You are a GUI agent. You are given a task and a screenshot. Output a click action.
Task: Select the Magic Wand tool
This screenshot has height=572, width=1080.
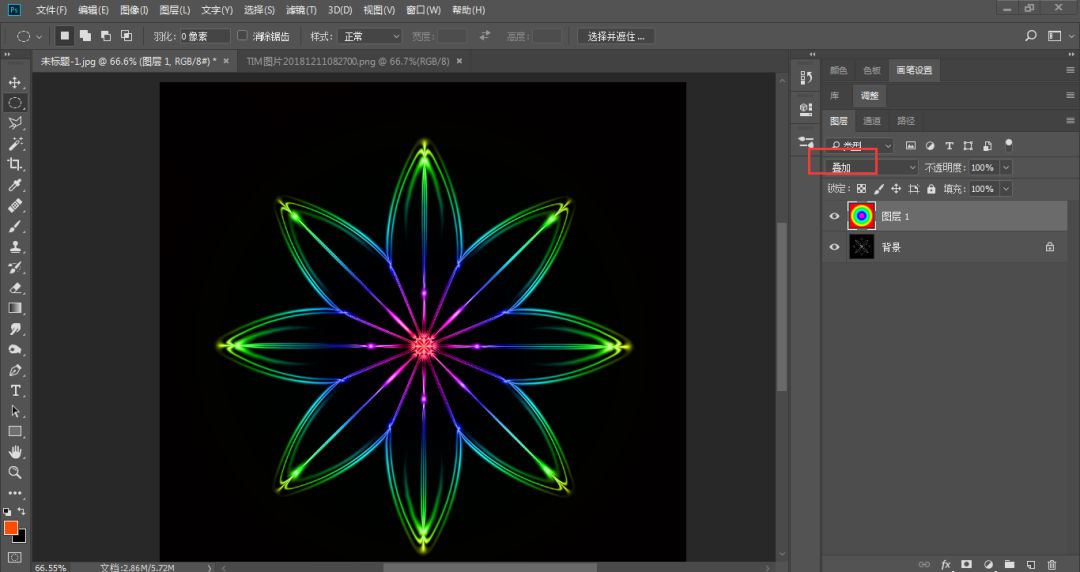(x=14, y=144)
